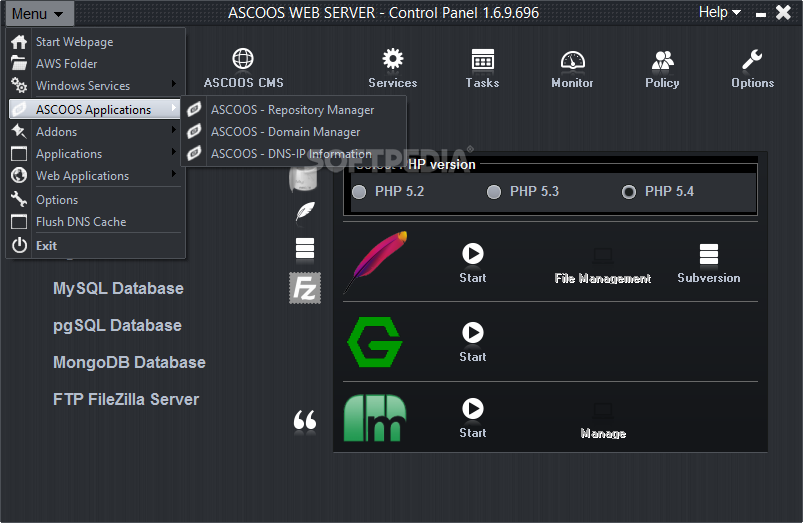Open the Monitor gauge icon
The image size is (803, 523).
click(x=573, y=59)
